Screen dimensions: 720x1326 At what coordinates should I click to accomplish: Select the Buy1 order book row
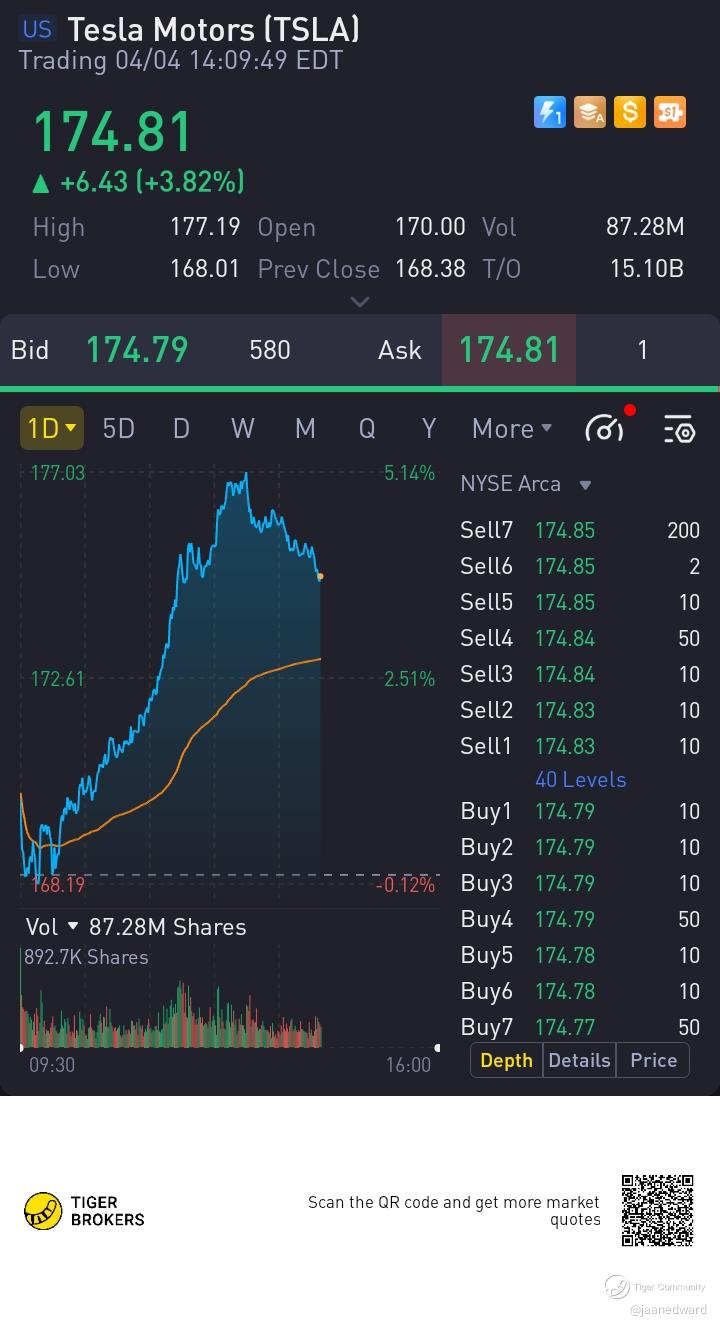click(x=580, y=811)
